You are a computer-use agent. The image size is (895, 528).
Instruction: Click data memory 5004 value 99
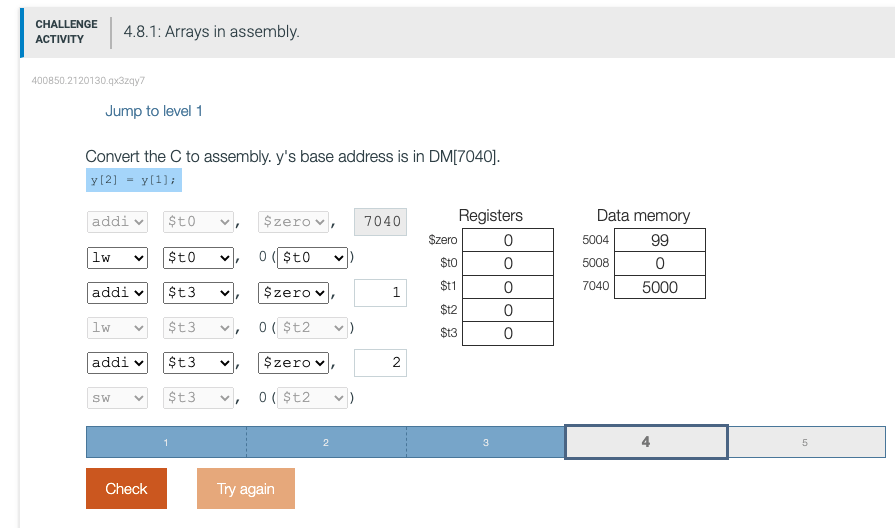[660, 240]
